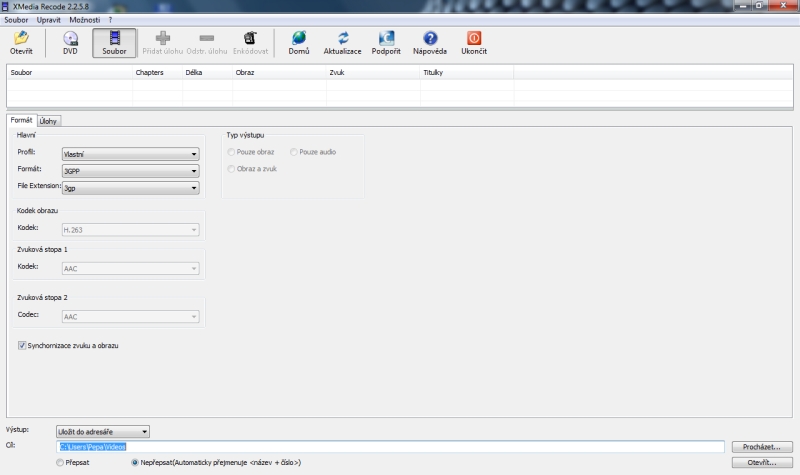
Task: Expand the File Extension dropdown
Action: tap(131, 188)
